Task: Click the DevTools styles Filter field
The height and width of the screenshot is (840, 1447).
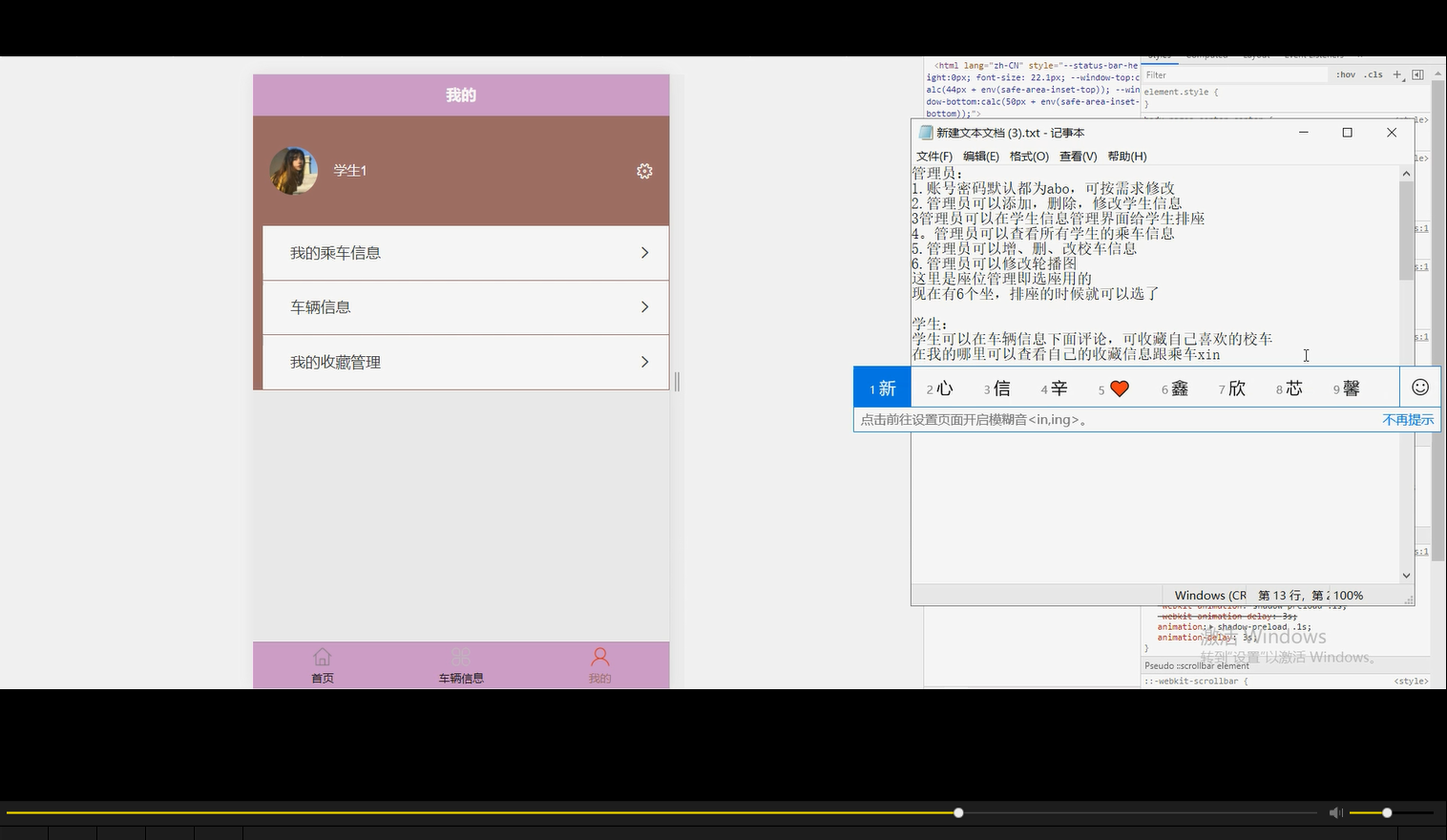Action: pos(1234,74)
